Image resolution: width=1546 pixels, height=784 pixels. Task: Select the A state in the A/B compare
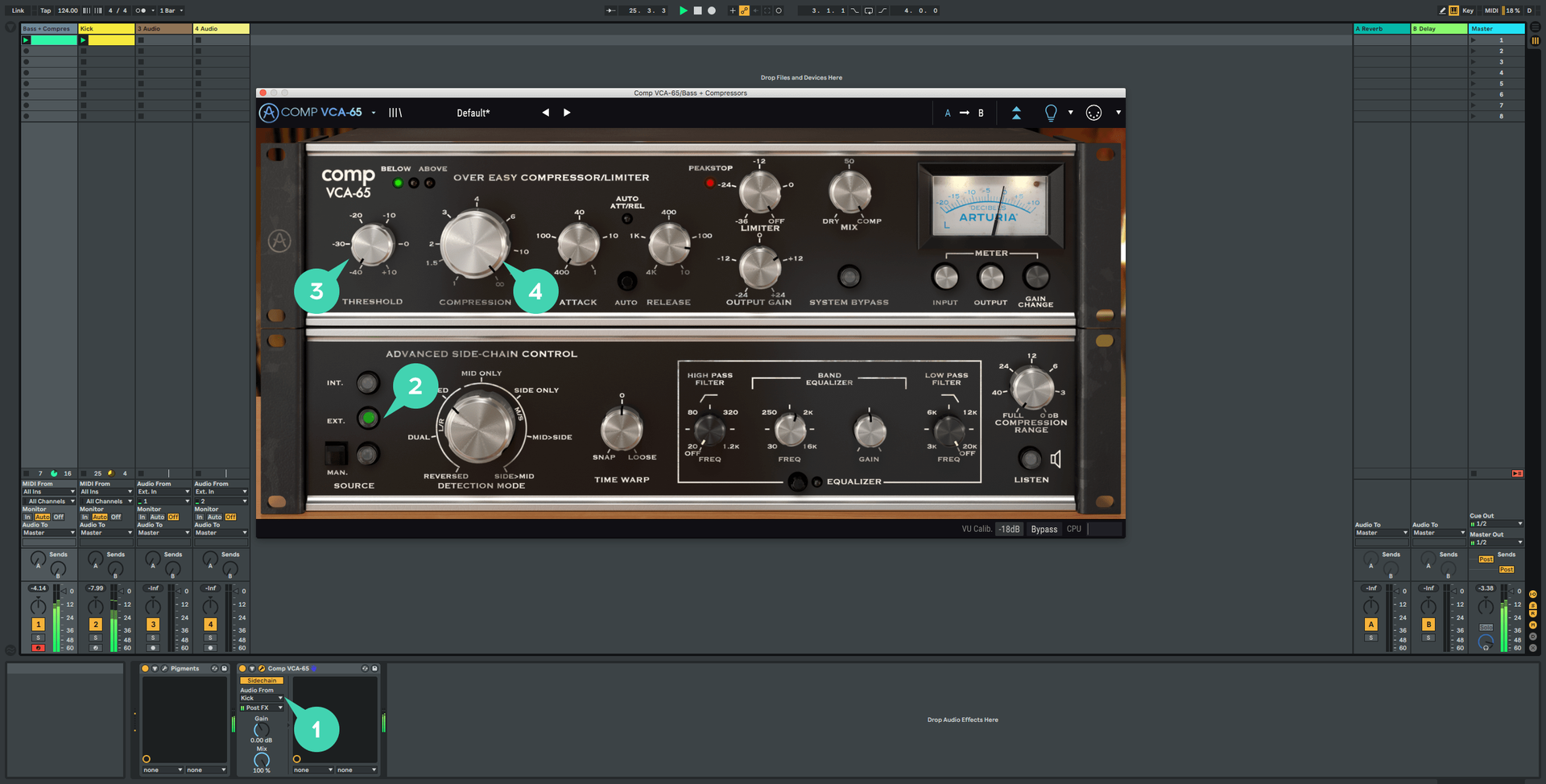point(948,113)
